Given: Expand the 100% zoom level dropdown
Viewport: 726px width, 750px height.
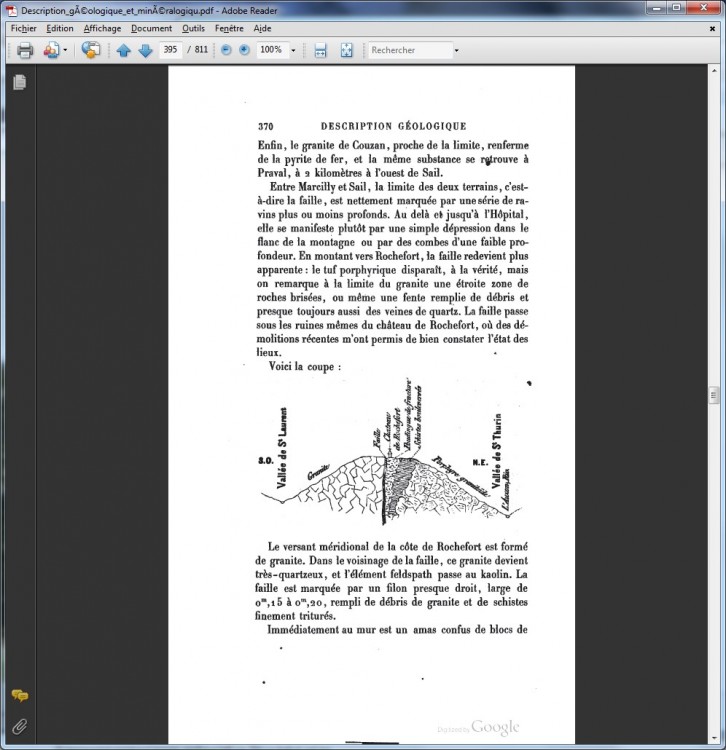Looking at the screenshot, I should pyautogui.click(x=293, y=50).
